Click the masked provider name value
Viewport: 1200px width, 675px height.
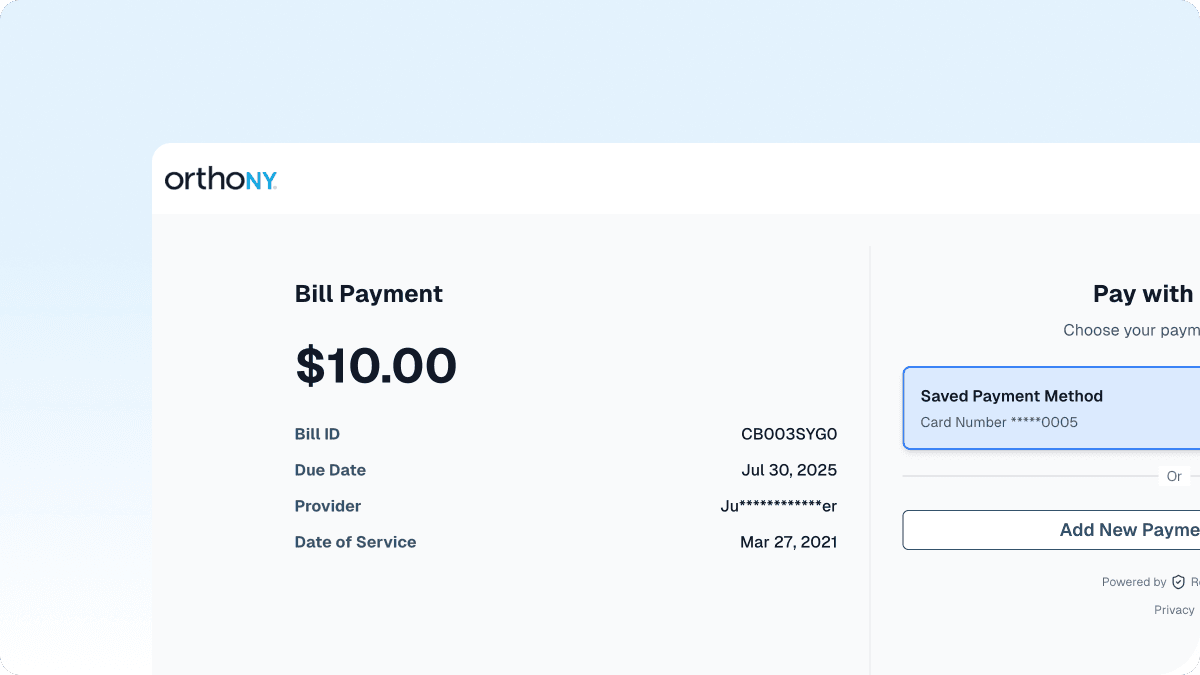(x=778, y=506)
